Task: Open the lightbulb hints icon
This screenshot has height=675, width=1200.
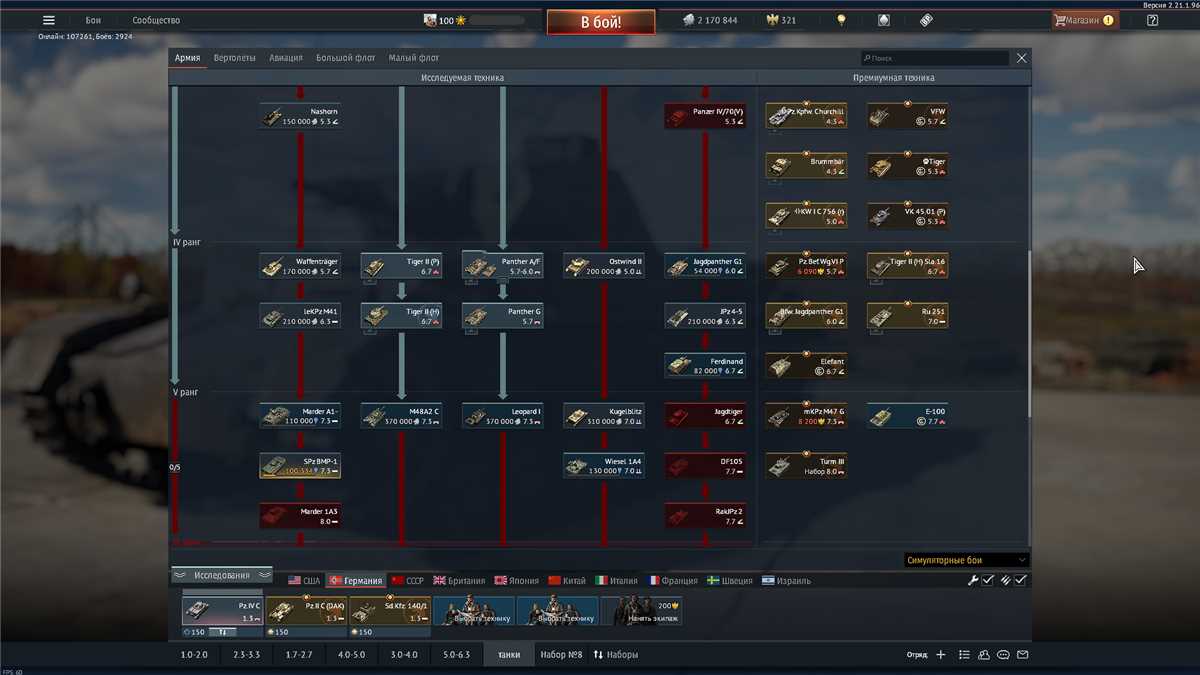Action: point(842,20)
